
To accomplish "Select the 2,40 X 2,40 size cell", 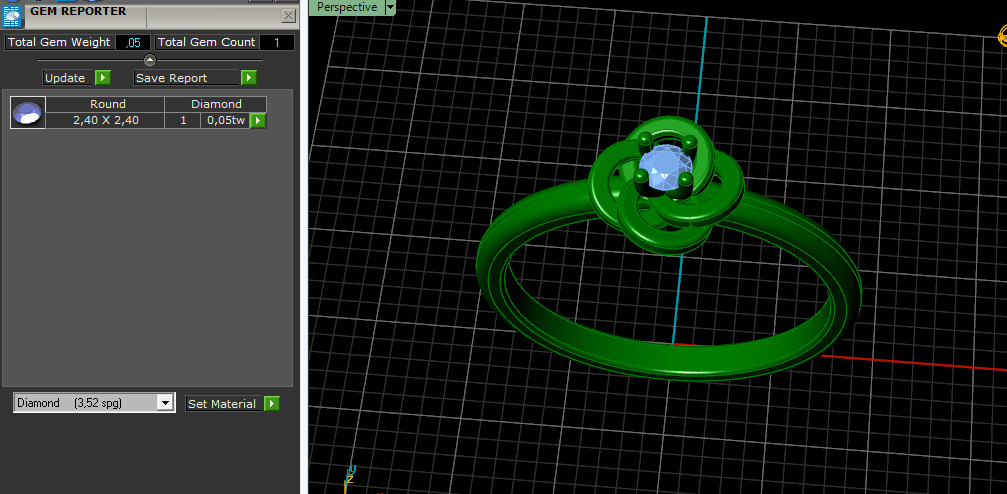I will 105,120.
